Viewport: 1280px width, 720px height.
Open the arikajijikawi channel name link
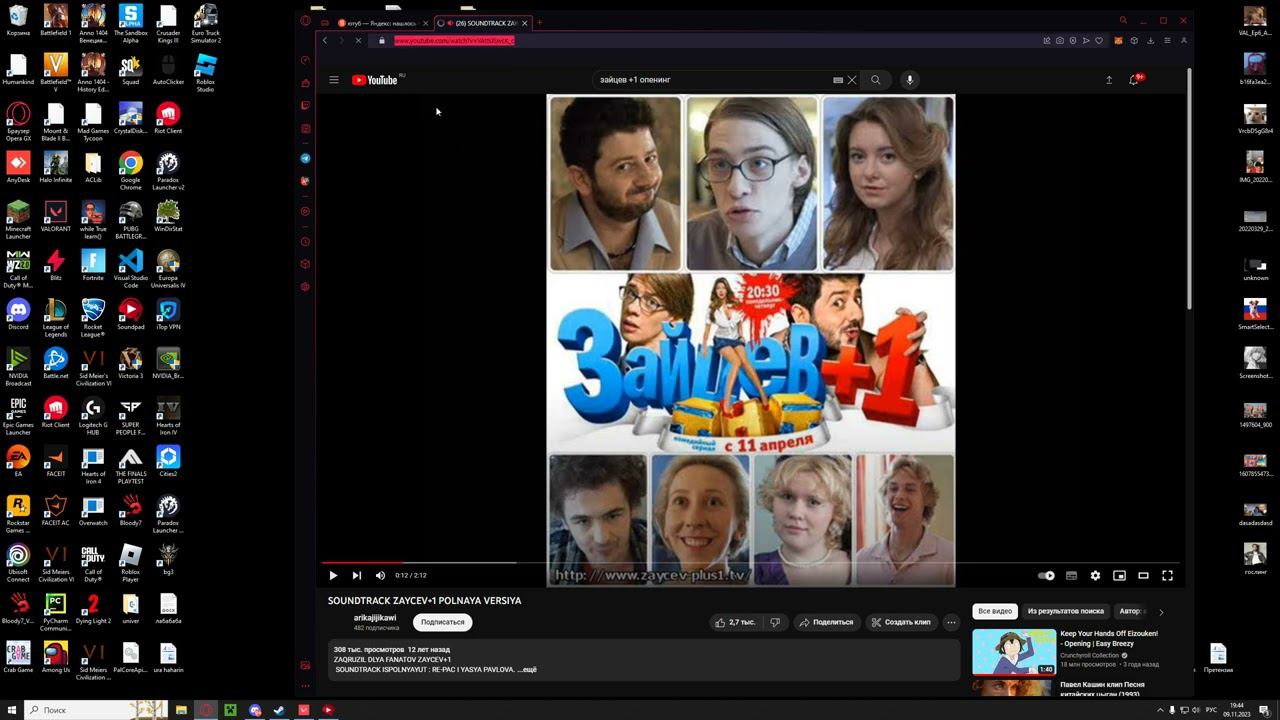click(375, 618)
